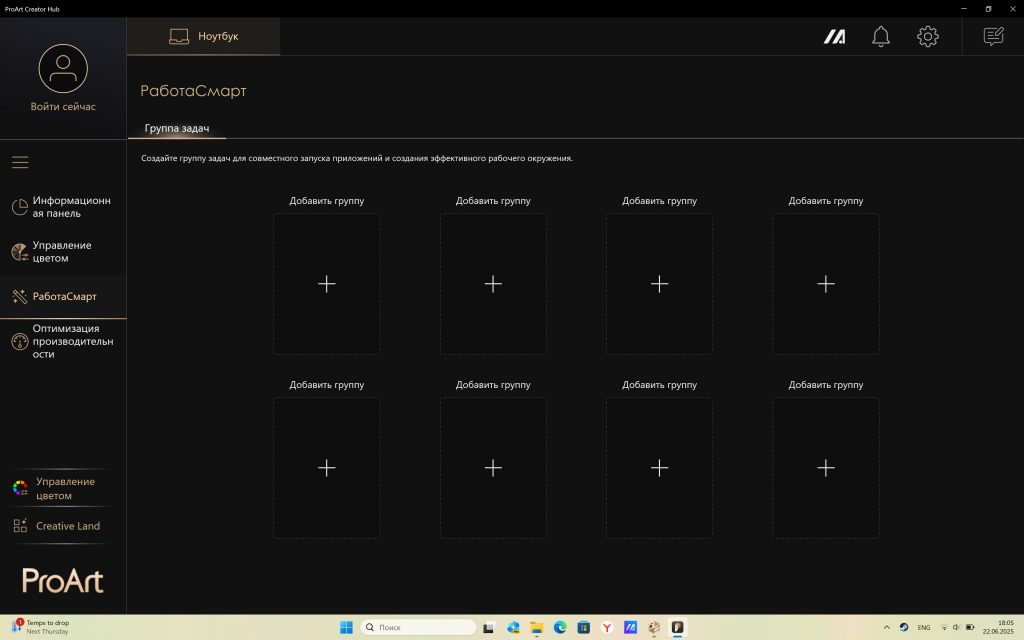The height and width of the screenshot is (640, 1024).
Task: Open the Windows Start menu
Action: click(x=346, y=628)
